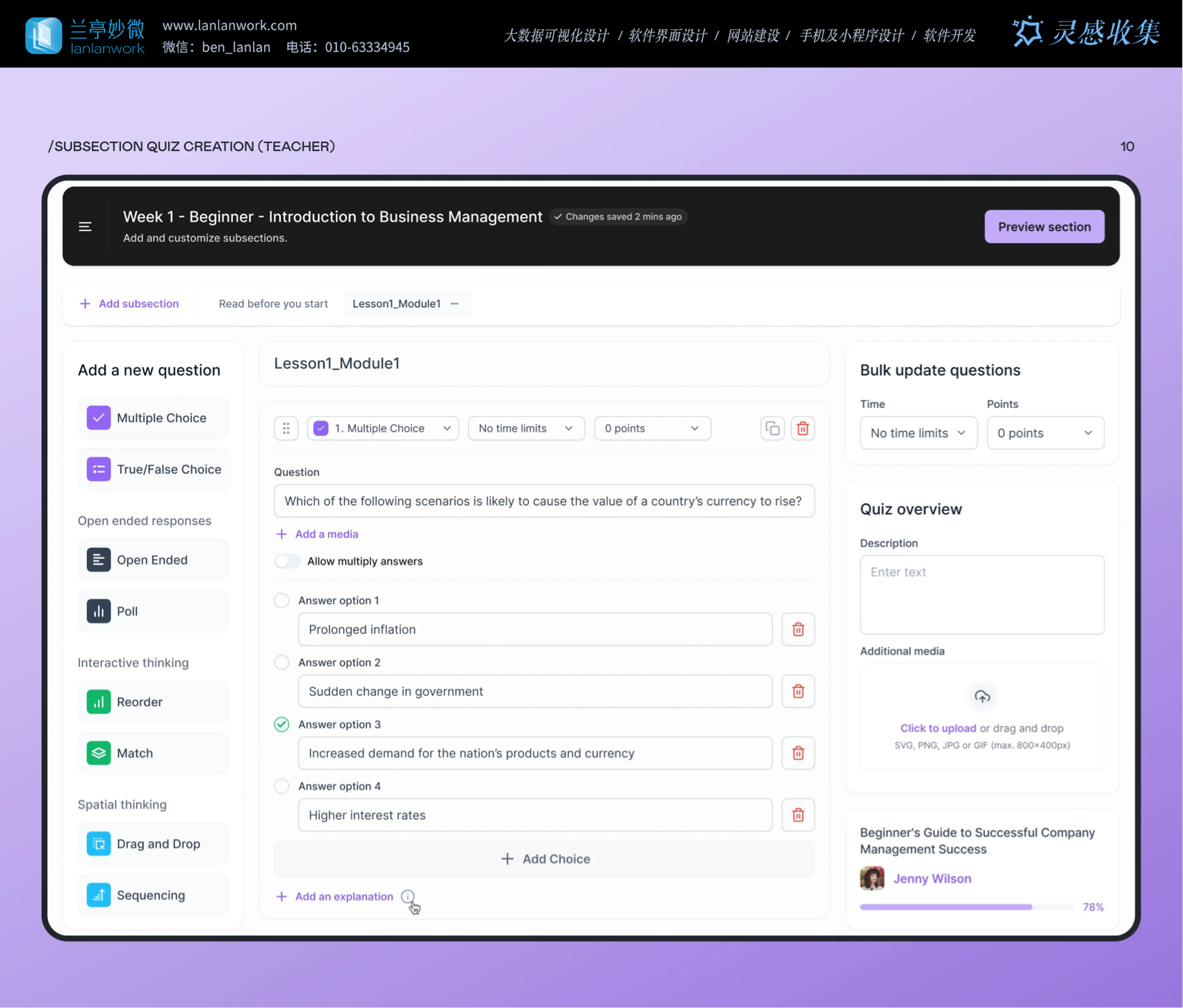
Task: Toggle Allow multiply answers switch
Action: click(287, 561)
